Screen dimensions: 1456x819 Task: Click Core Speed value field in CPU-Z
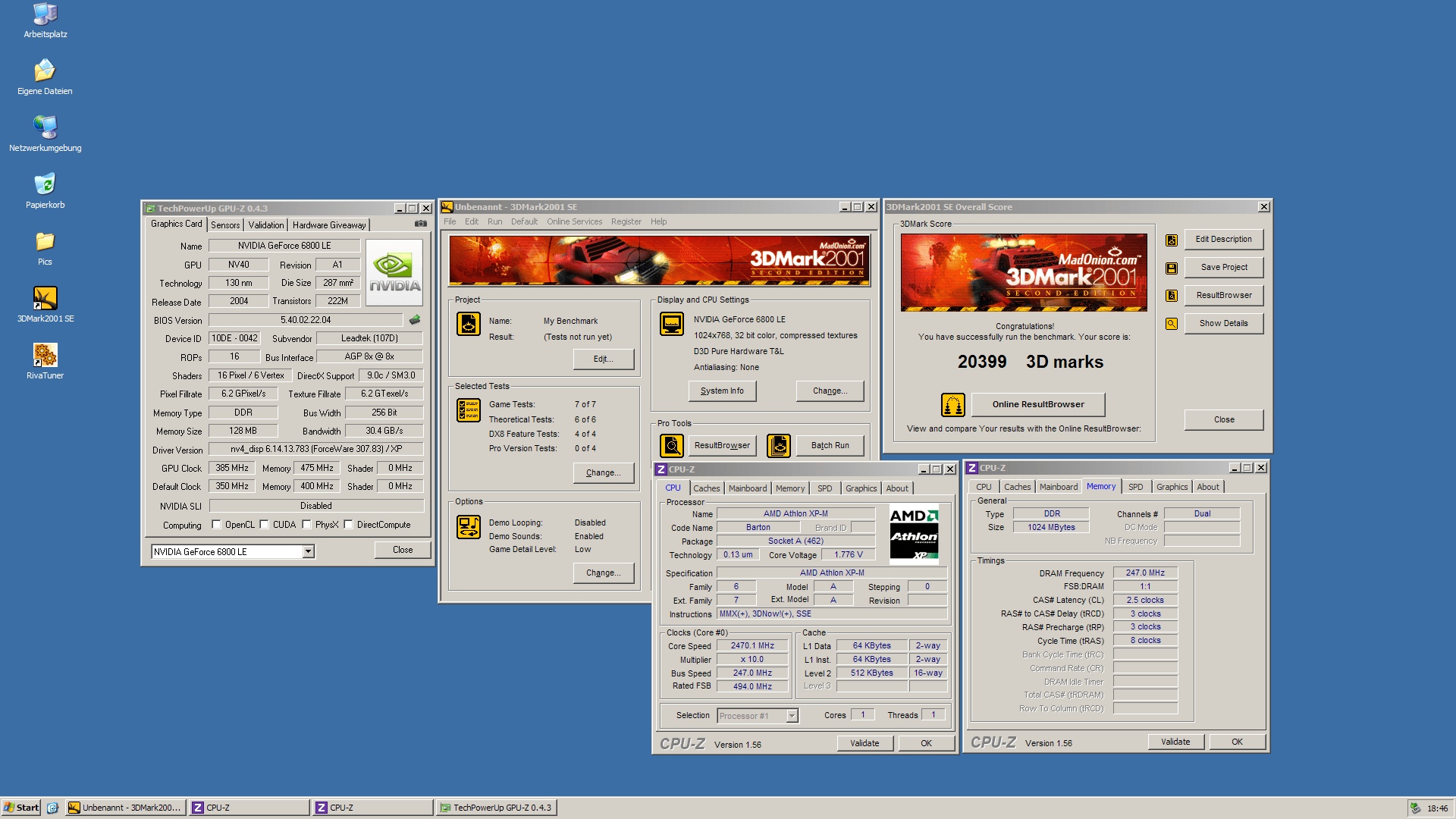click(x=752, y=646)
